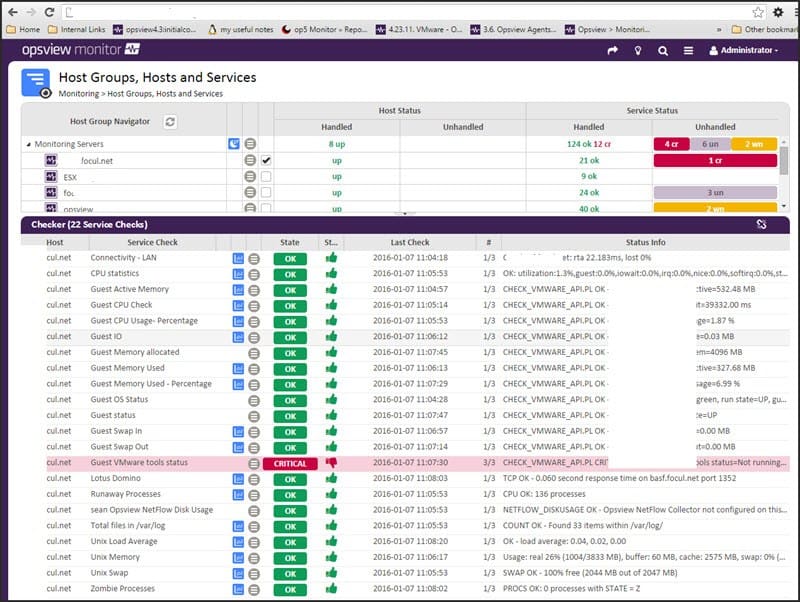Go back with browser back arrow
800x602 pixels.
pos(13,12)
